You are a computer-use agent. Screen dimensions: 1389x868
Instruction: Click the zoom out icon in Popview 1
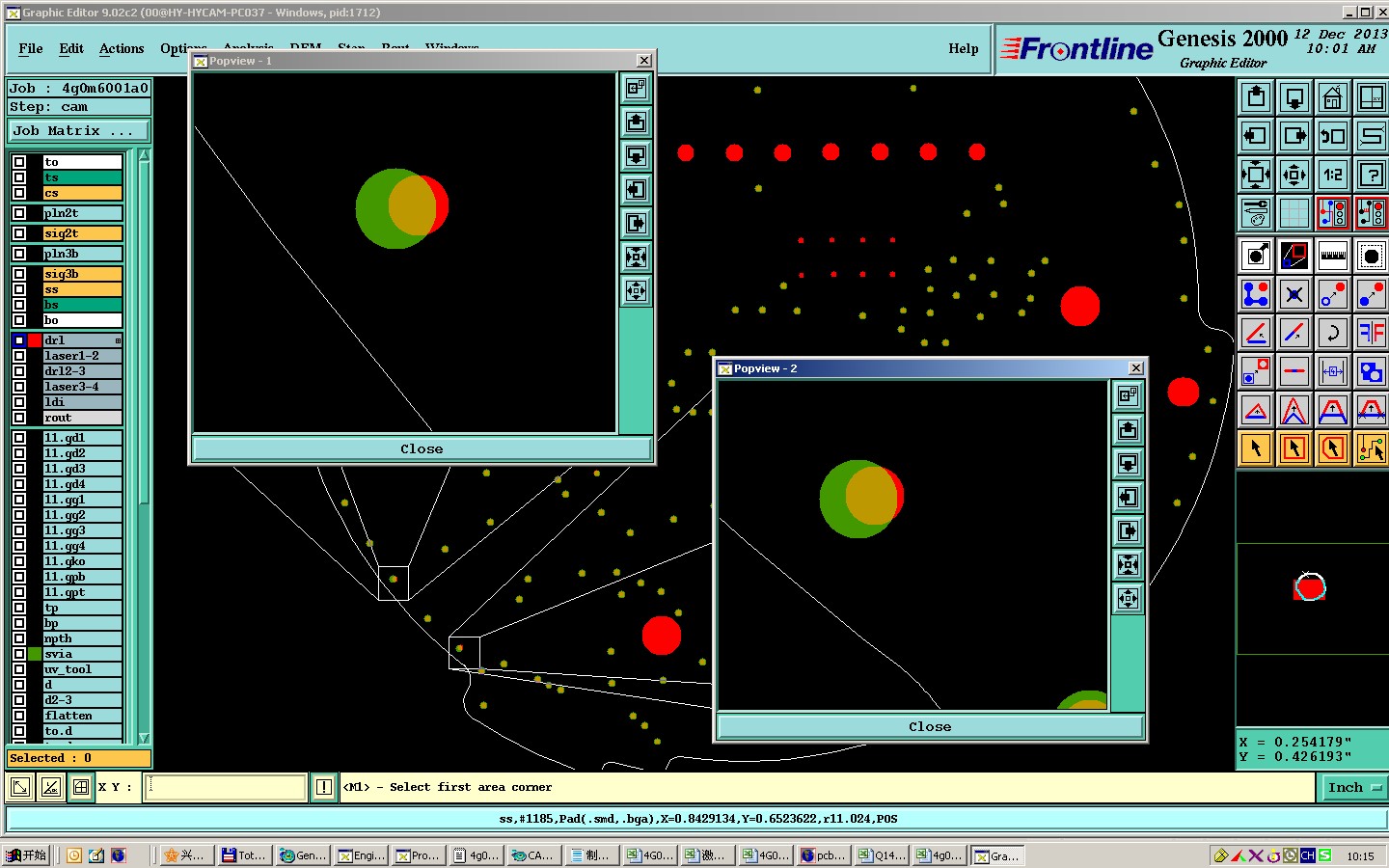click(636, 258)
